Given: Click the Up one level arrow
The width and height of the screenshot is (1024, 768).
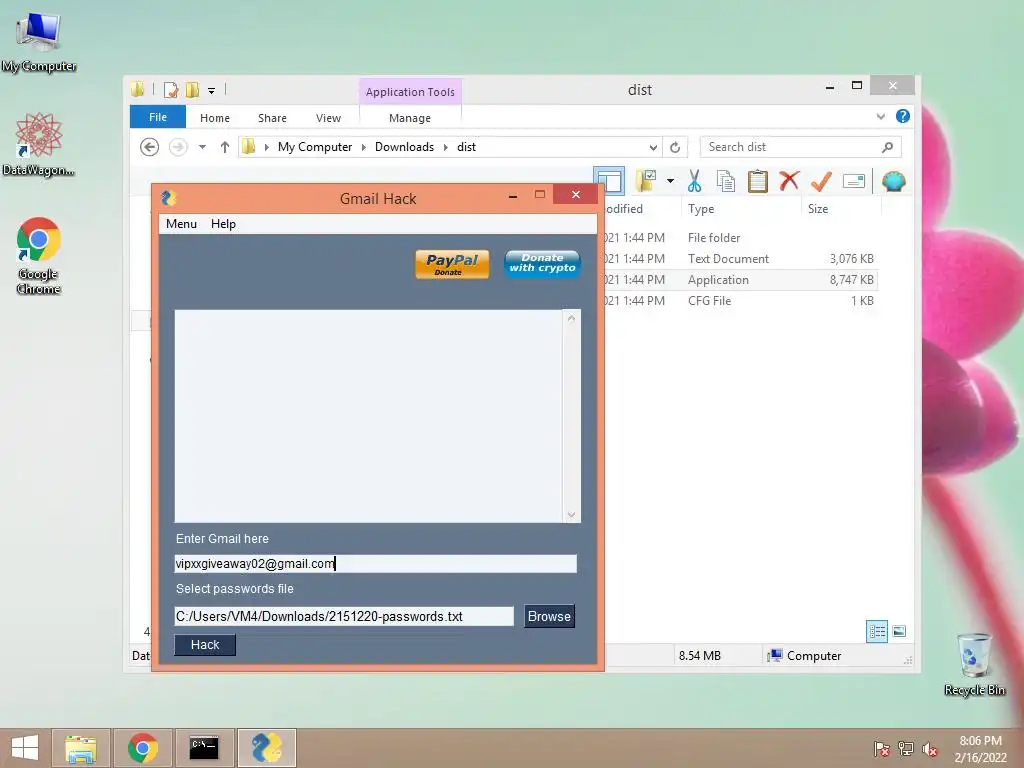Looking at the screenshot, I should pos(225,147).
